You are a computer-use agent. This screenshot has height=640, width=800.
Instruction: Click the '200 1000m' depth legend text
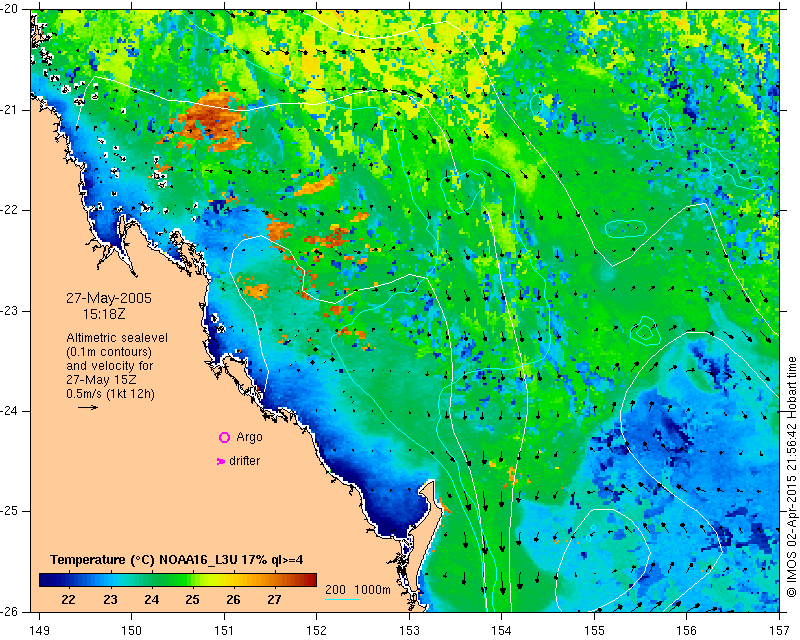[x=358, y=590]
